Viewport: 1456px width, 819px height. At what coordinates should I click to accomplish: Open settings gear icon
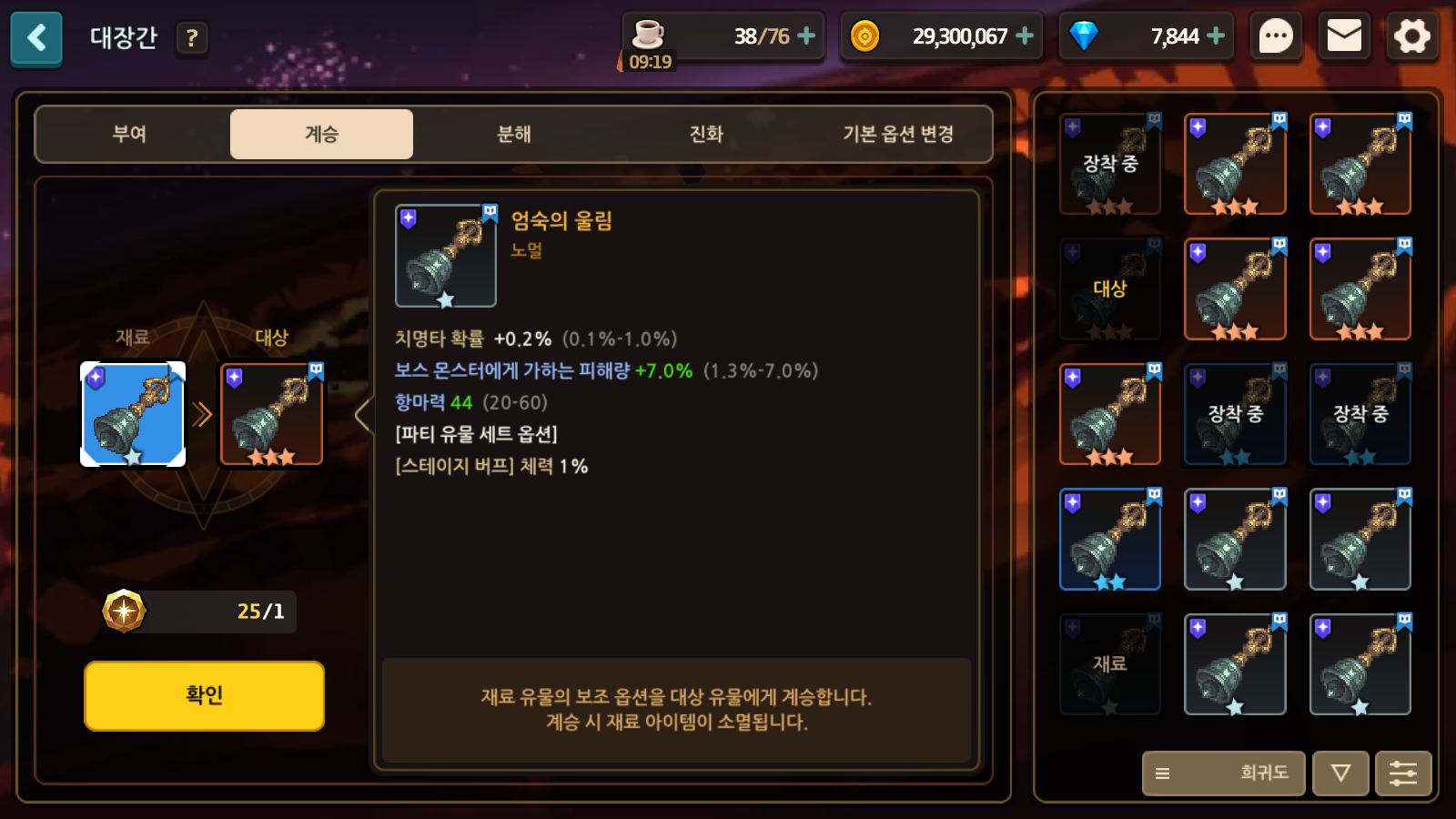(1412, 36)
